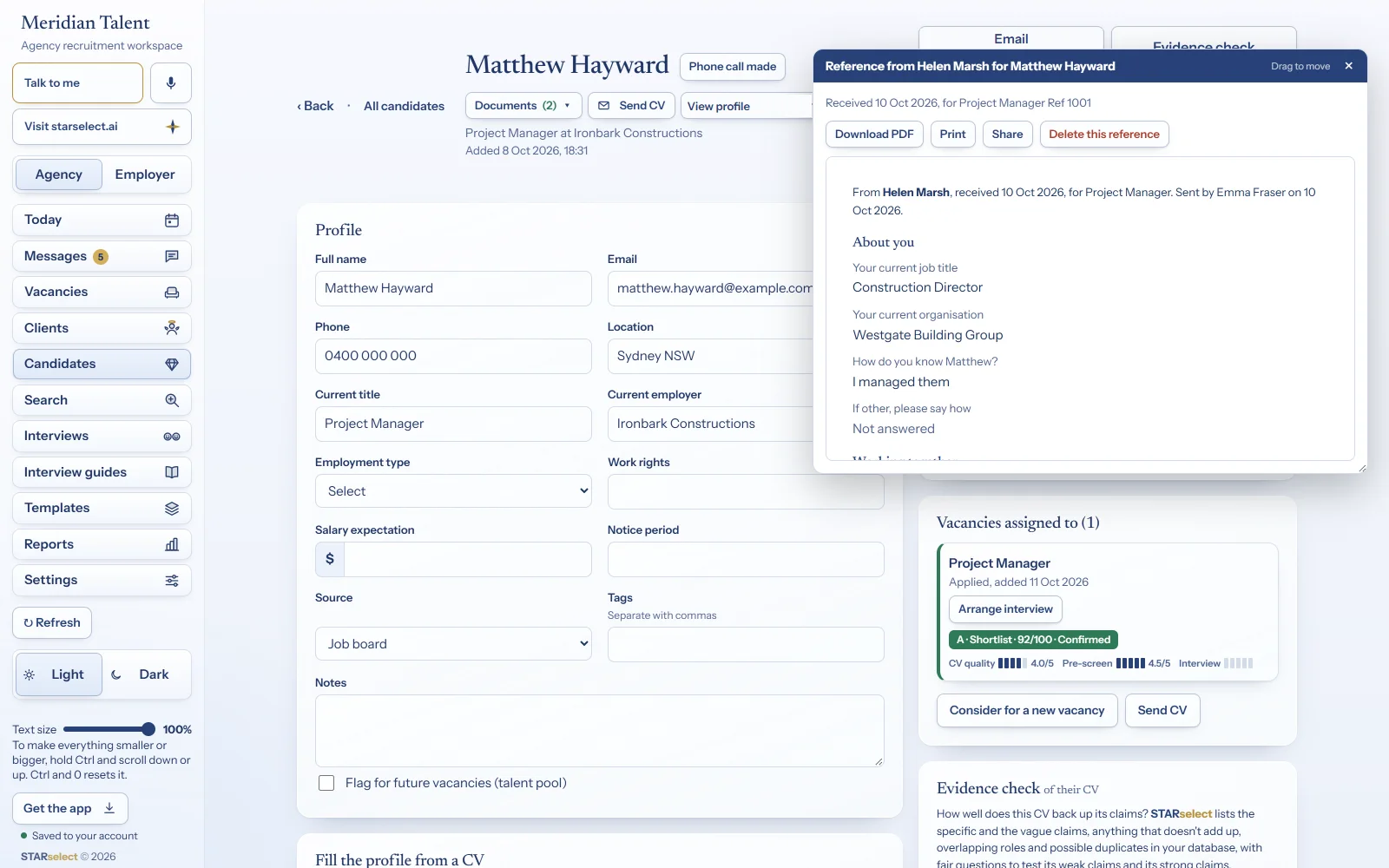Viewport: 1389px width, 868px height.
Task: Click Delete this reference
Action: (1104, 135)
